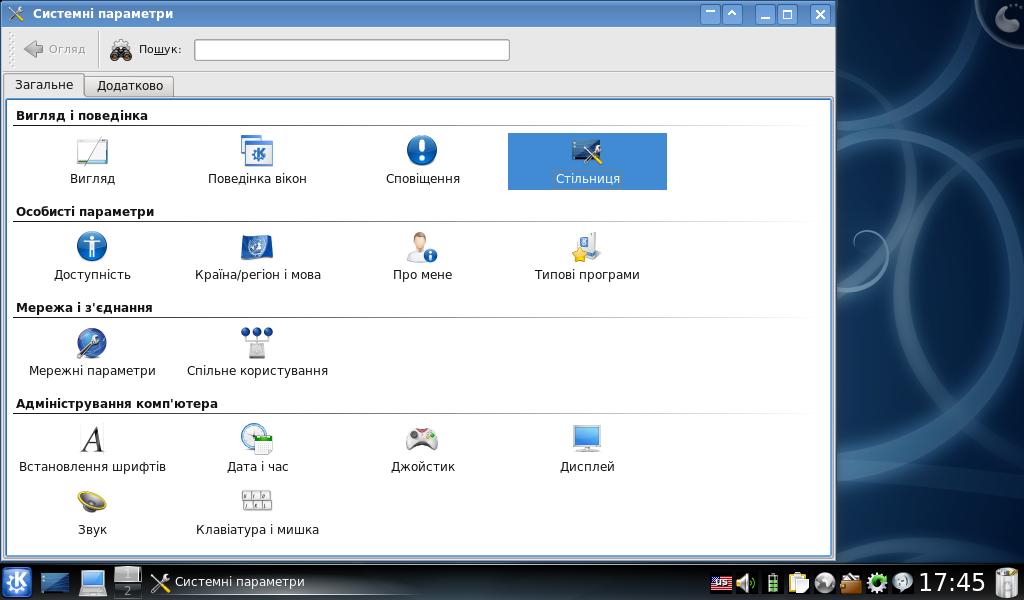The width and height of the screenshot is (1024, 600).
Task: Open Країна/регіон і мова settings
Action: click(257, 257)
